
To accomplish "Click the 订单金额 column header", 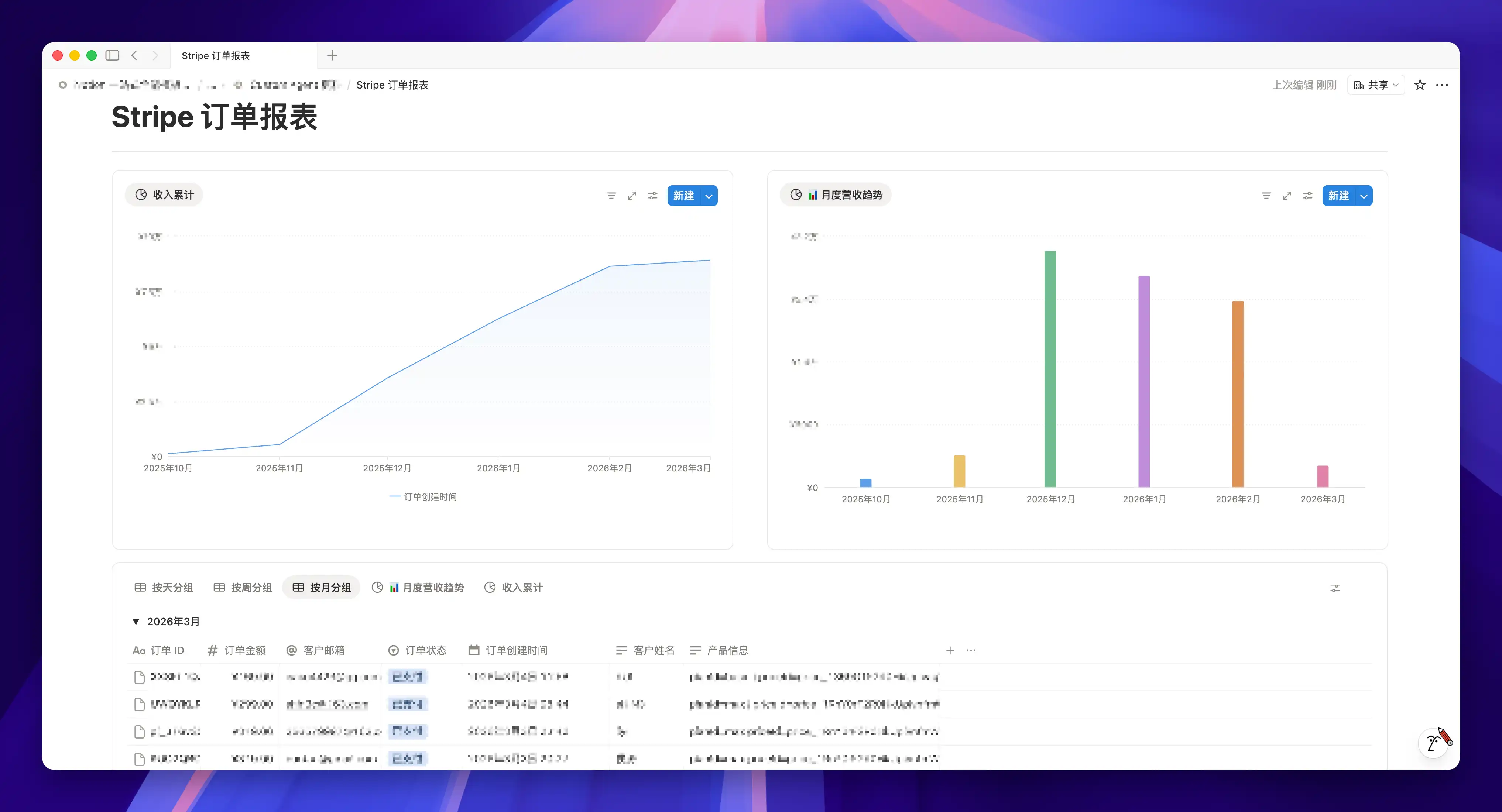I will coord(237,650).
